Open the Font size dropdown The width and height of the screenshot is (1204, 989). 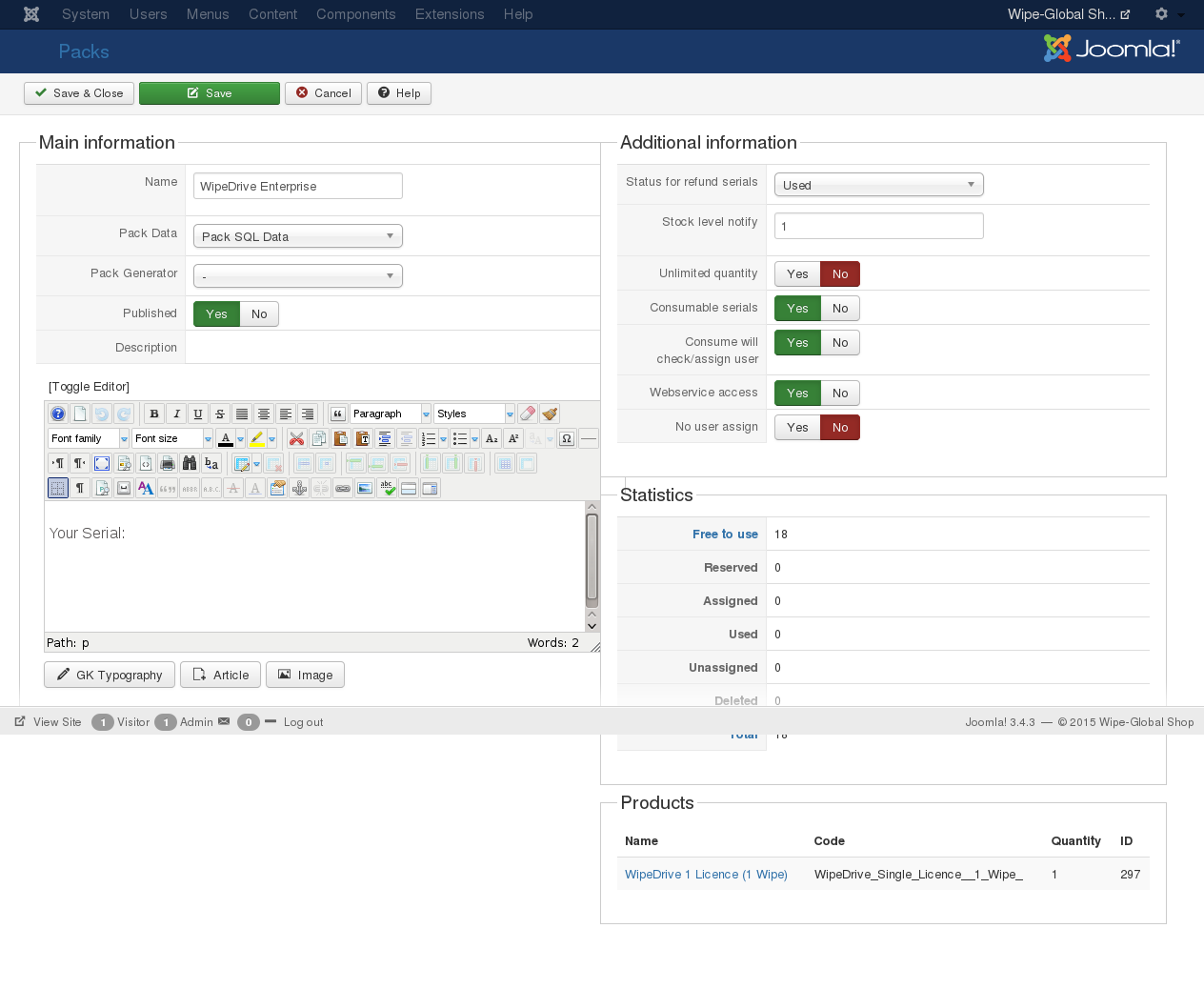(x=172, y=438)
